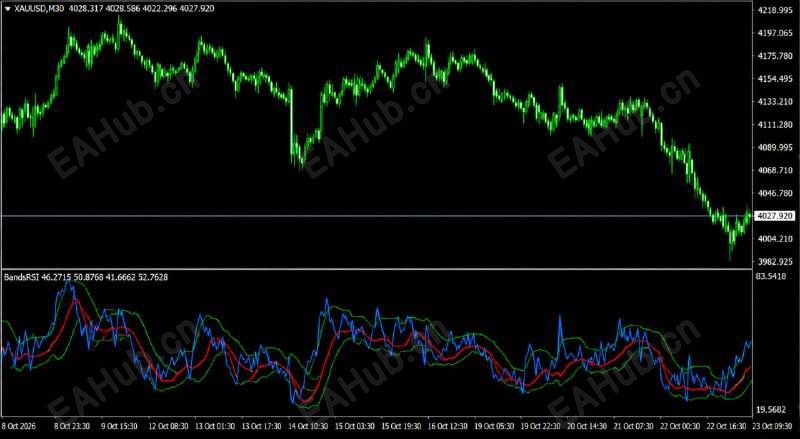Click the 20 Oct 14:30 time label
The height and width of the screenshot is (439, 800).
pyautogui.click(x=588, y=426)
